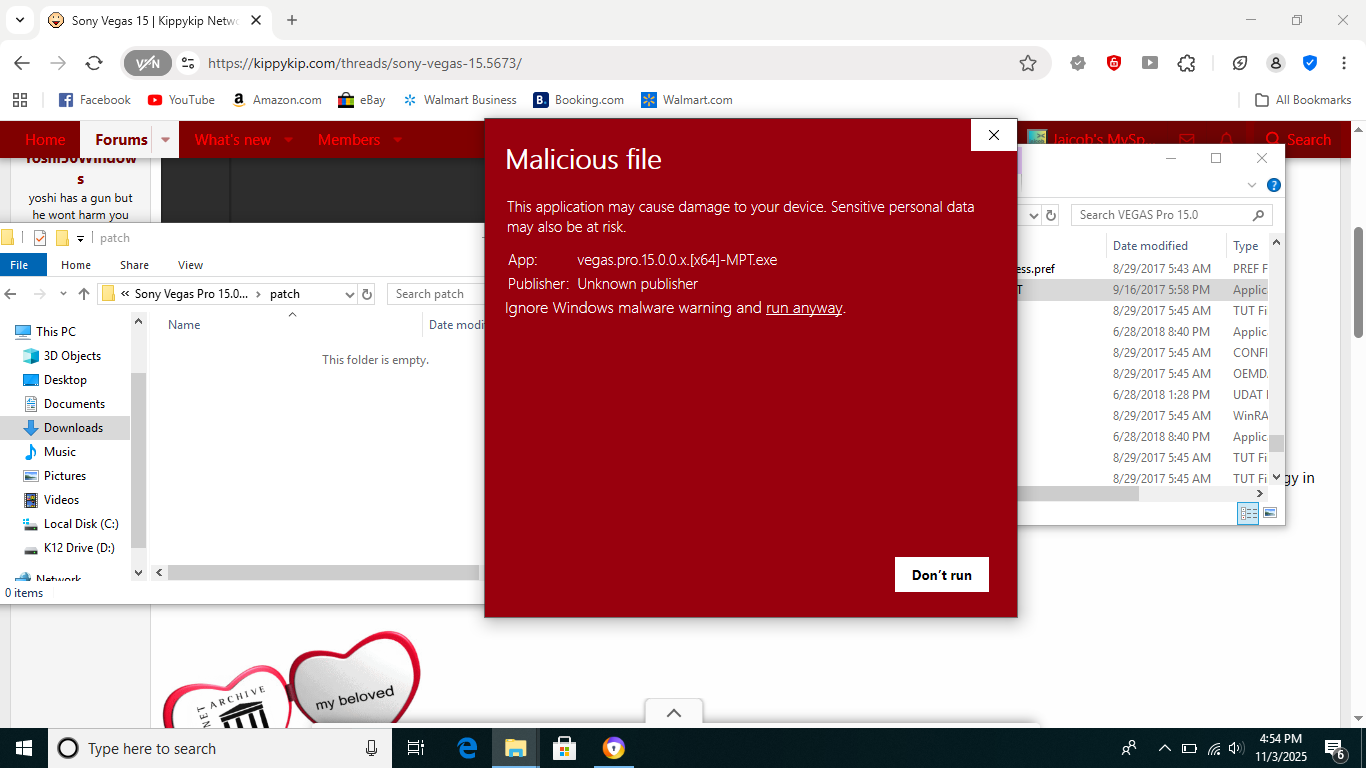The height and width of the screenshot is (768, 1366).
Task: Bookmark this page with the star icon
Action: (x=1029, y=62)
